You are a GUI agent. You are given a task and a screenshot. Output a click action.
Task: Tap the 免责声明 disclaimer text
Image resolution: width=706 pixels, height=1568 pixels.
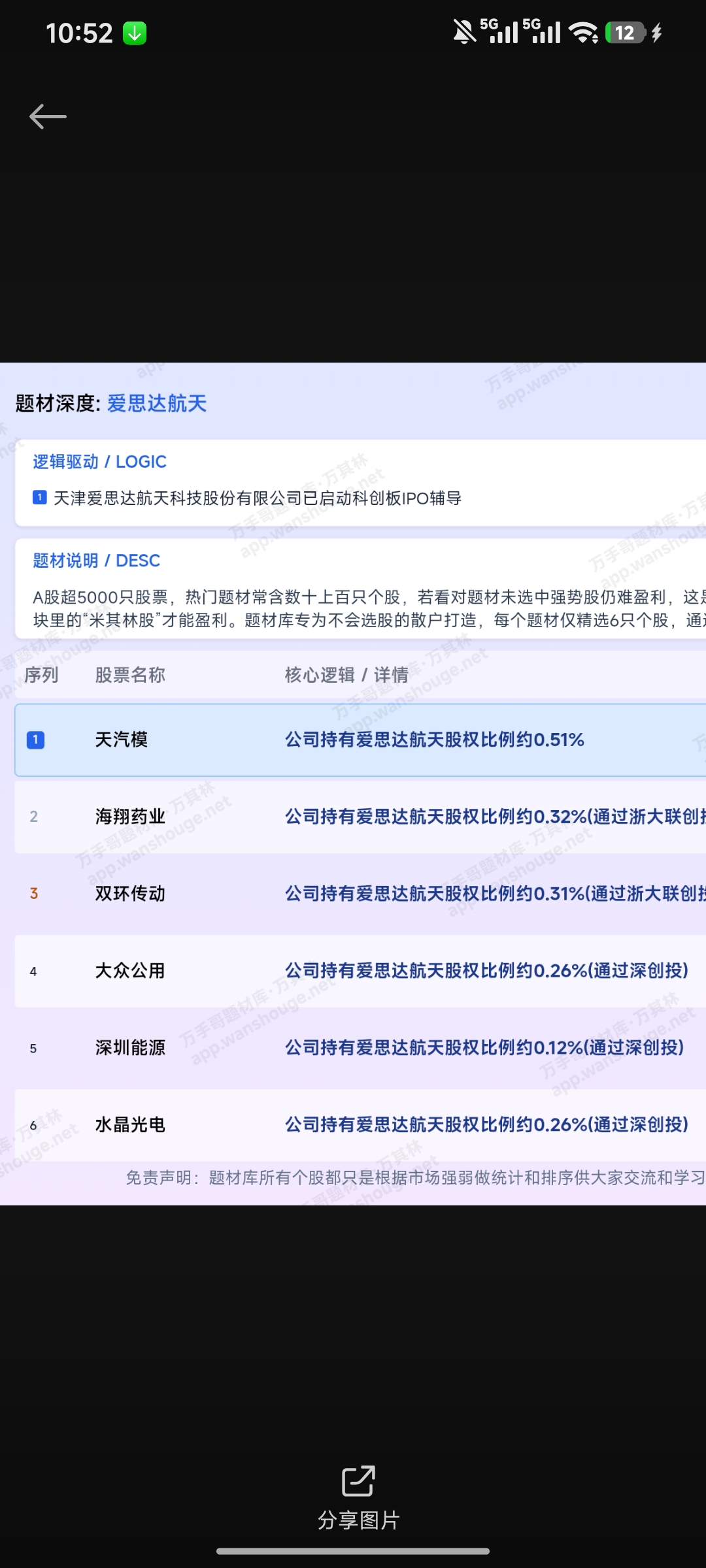[416, 1178]
